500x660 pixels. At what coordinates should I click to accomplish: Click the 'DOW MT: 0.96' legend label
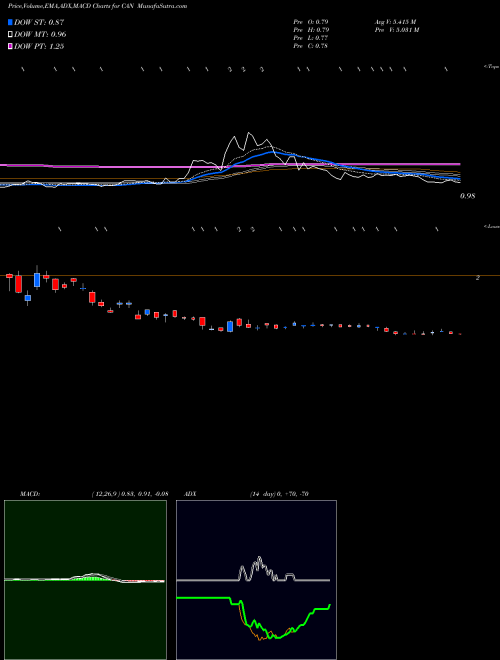(40, 35)
